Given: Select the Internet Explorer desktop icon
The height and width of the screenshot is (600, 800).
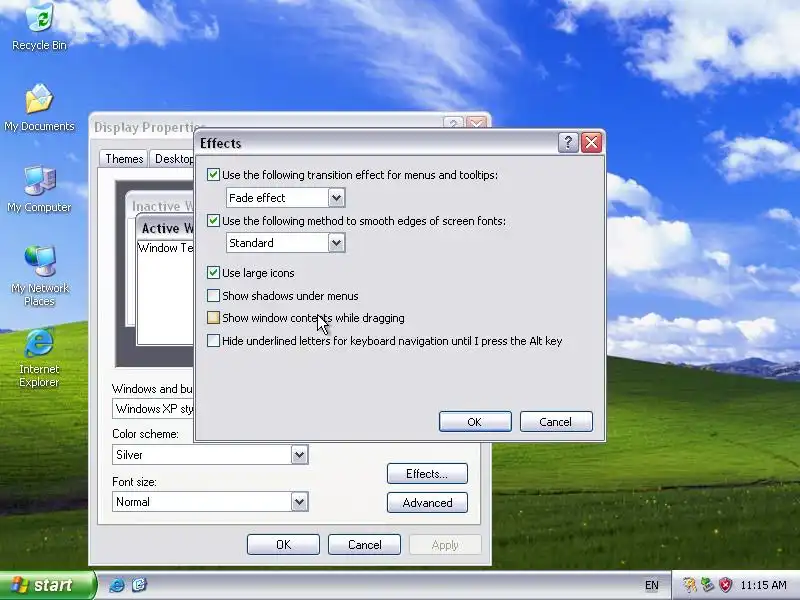Looking at the screenshot, I should point(39,357).
